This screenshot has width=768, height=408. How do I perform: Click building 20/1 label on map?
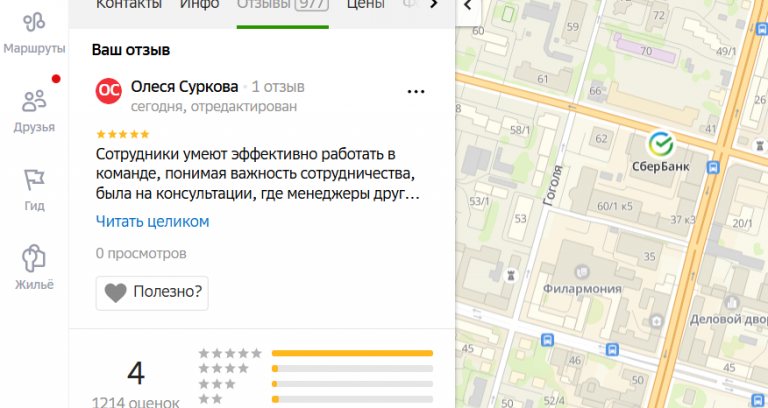coord(743,224)
